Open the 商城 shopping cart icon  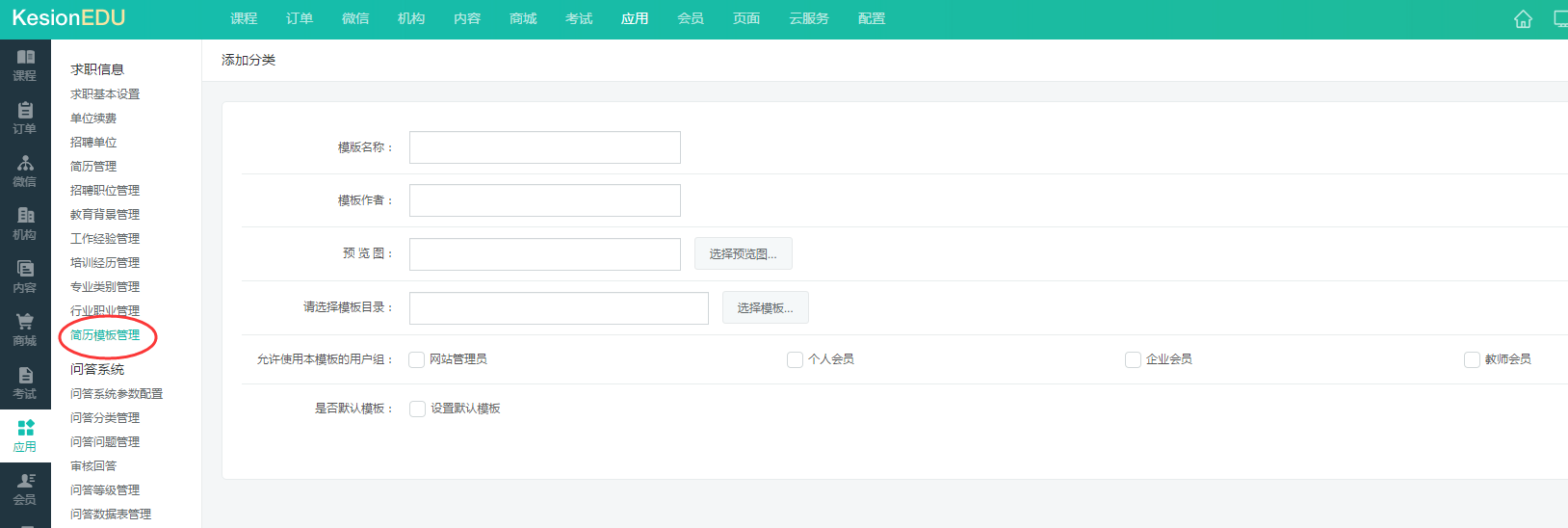[25, 323]
